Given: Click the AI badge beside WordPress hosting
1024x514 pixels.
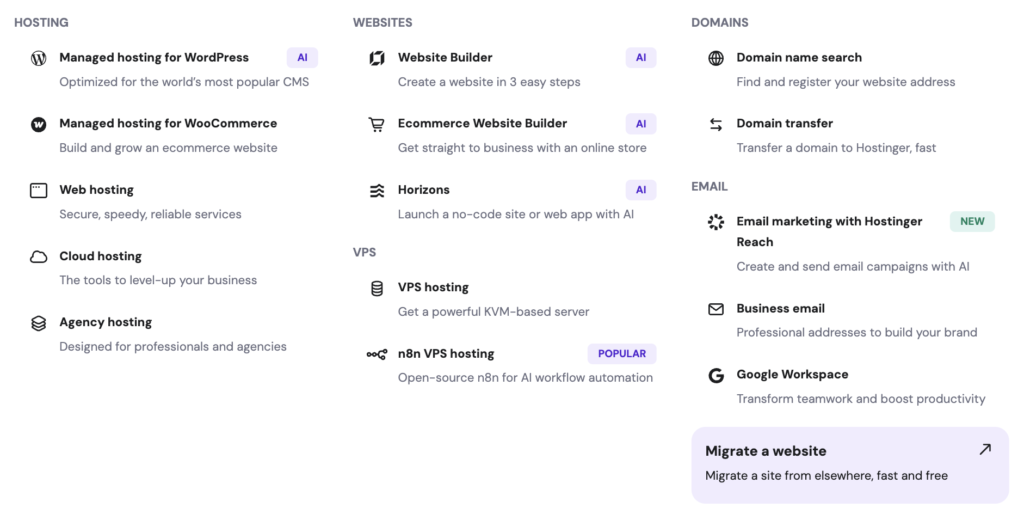Looking at the screenshot, I should click(302, 57).
